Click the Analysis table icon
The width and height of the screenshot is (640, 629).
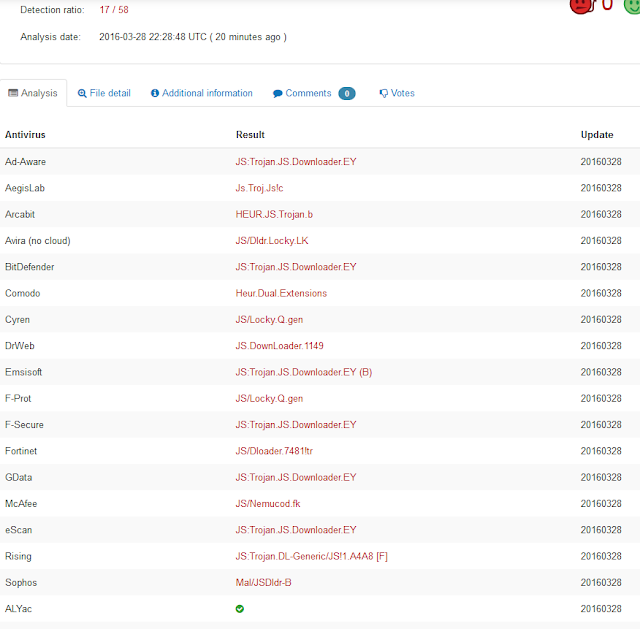13,93
